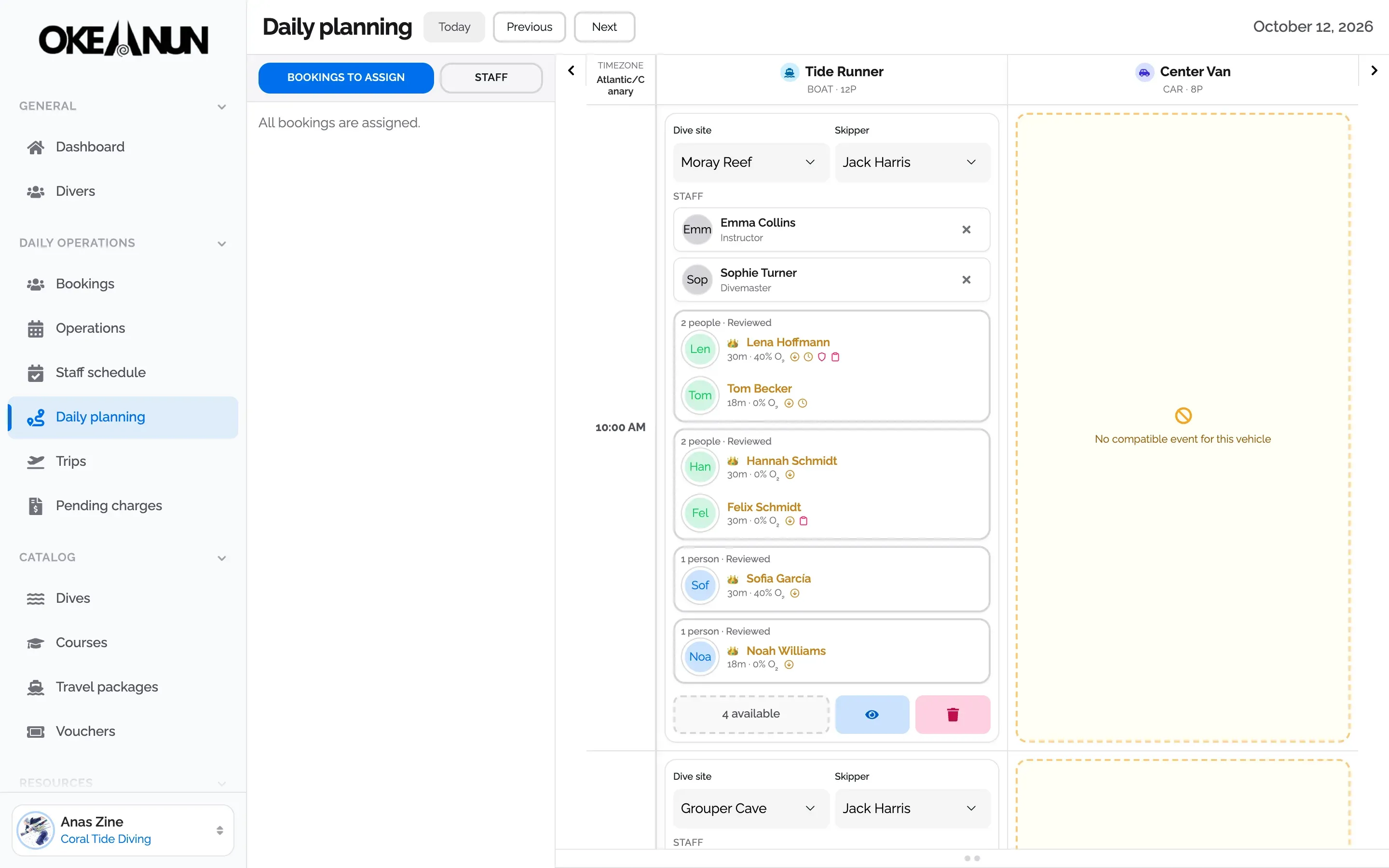
Task: Open the Dashboard page
Action: point(123,147)
